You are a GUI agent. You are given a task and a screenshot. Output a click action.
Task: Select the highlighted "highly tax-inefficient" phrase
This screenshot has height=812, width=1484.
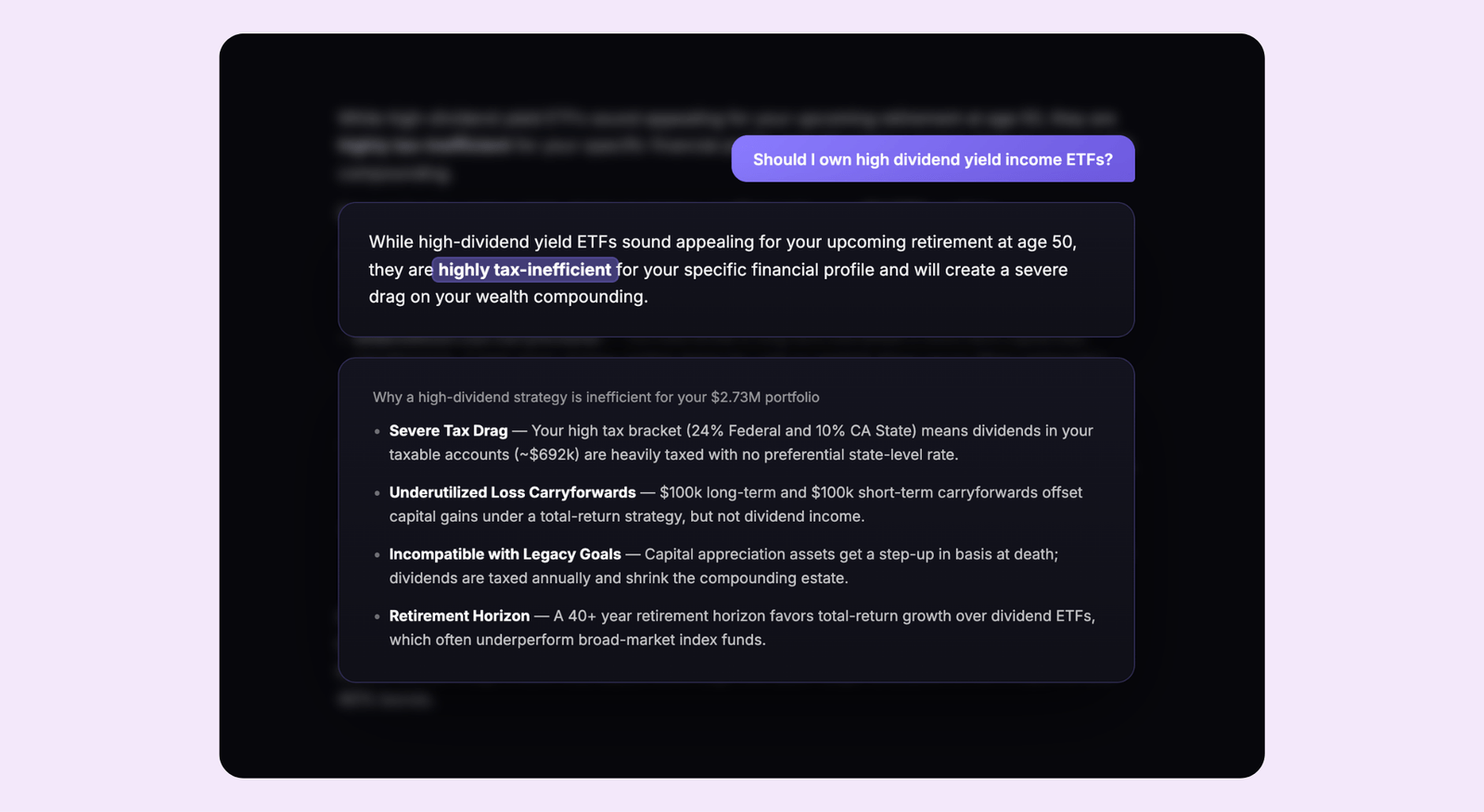[x=525, y=270]
